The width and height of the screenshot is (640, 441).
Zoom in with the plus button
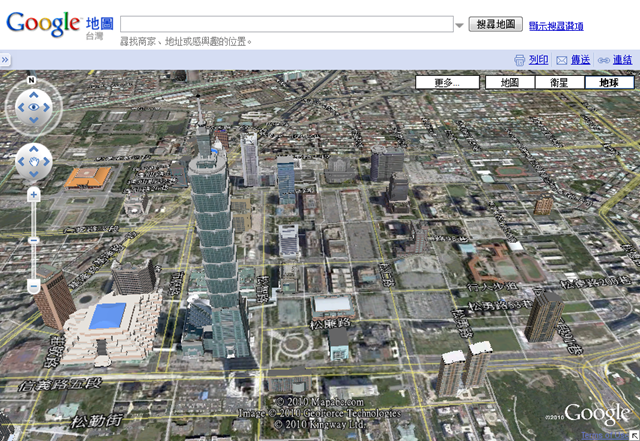tap(33, 195)
